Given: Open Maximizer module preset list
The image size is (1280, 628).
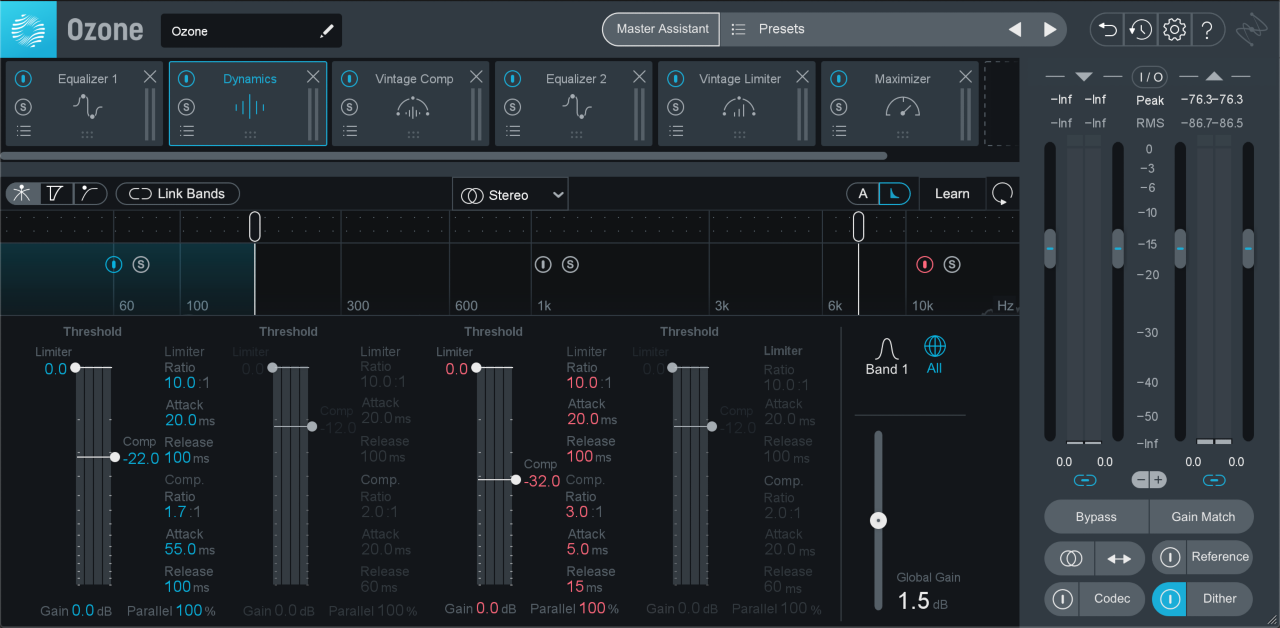Looking at the screenshot, I should coord(838,131).
